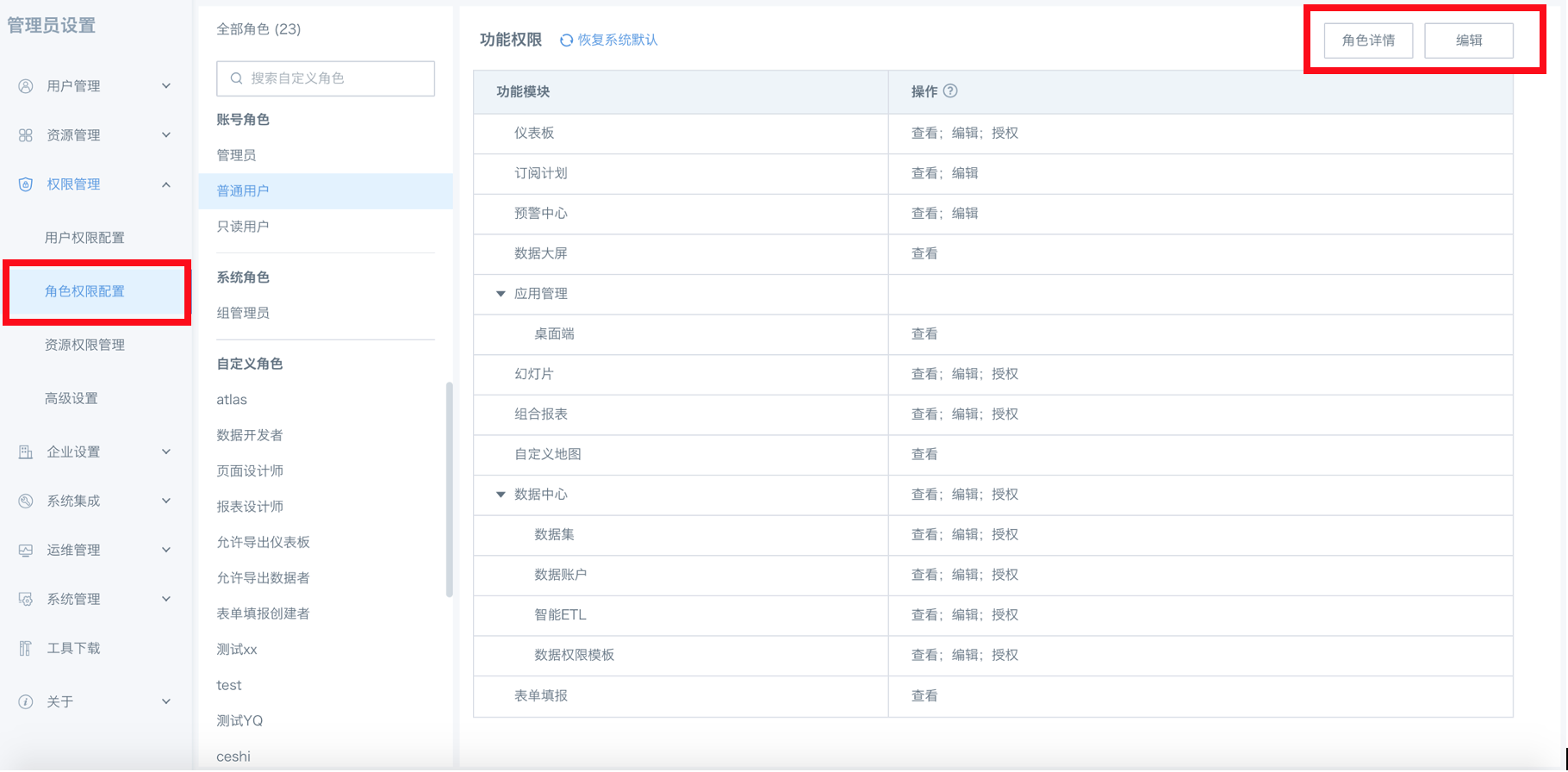The image size is (1568, 772).
Task: Collapse the 数据中心 tree row
Action: [501, 495]
